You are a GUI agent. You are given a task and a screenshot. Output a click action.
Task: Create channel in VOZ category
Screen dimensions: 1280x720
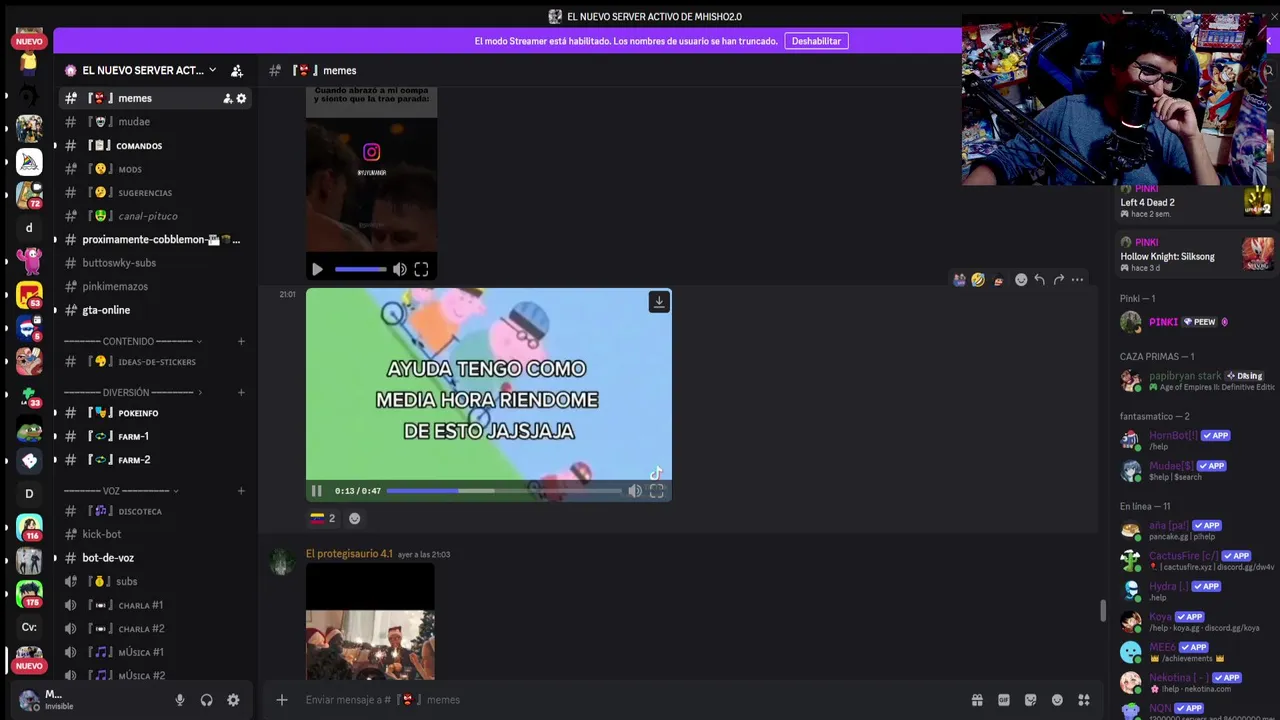[241, 491]
